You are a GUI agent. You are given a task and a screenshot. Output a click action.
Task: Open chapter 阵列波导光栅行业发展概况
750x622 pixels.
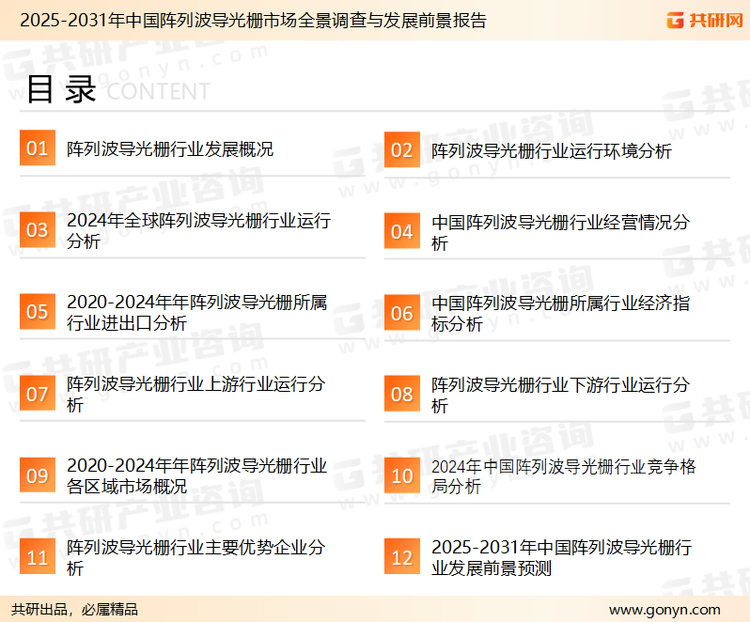(x=170, y=149)
